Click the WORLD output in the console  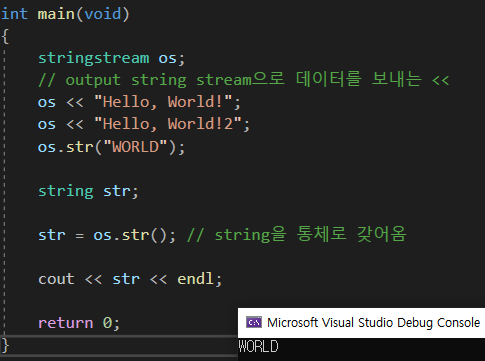(258, 346)
